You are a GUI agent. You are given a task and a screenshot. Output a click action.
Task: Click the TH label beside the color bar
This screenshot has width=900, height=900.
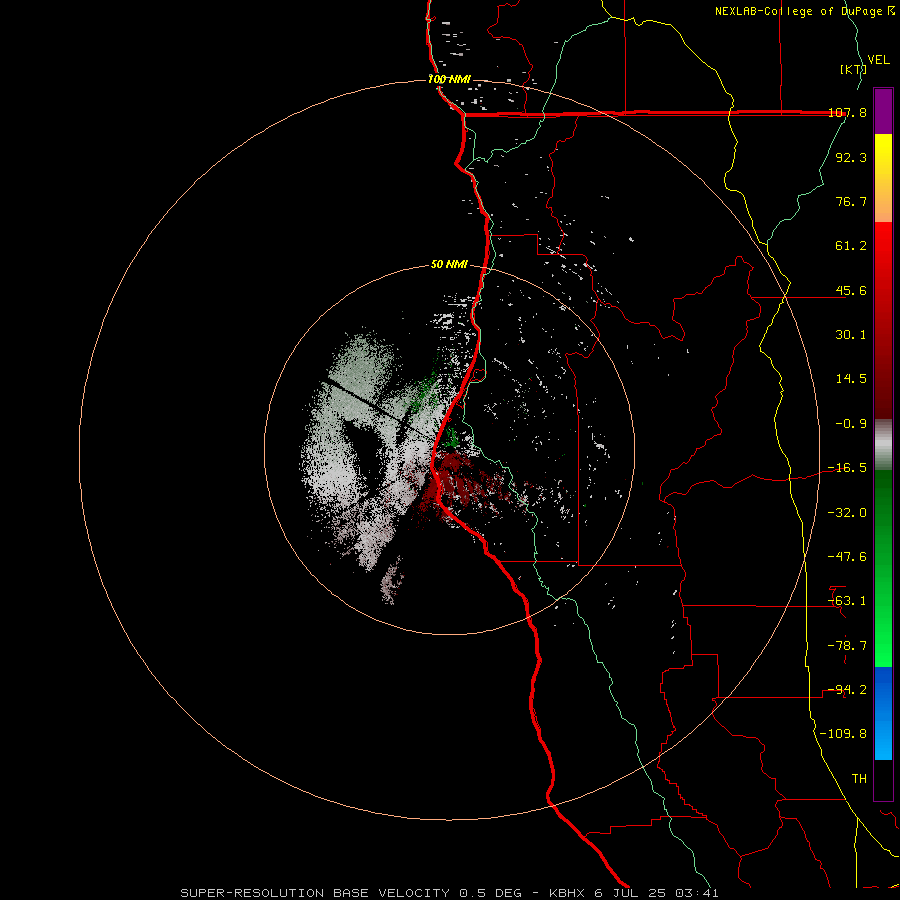click(x=859, y=779)
